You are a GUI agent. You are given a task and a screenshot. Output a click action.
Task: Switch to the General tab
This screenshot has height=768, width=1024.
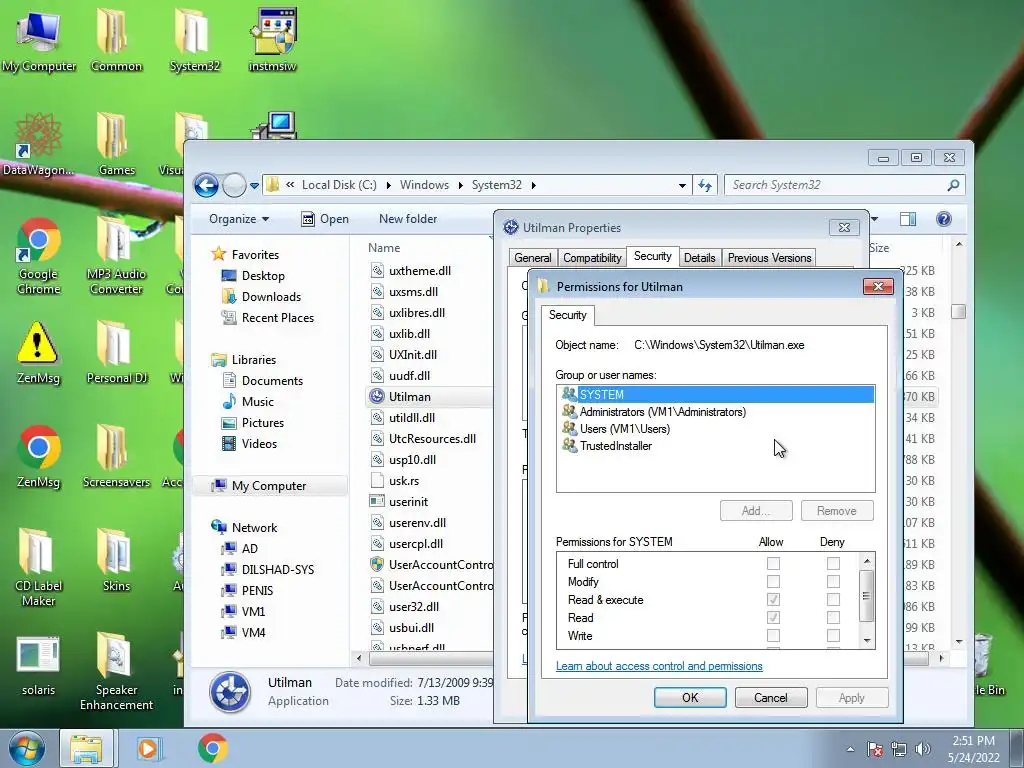[x=533, y=258]
